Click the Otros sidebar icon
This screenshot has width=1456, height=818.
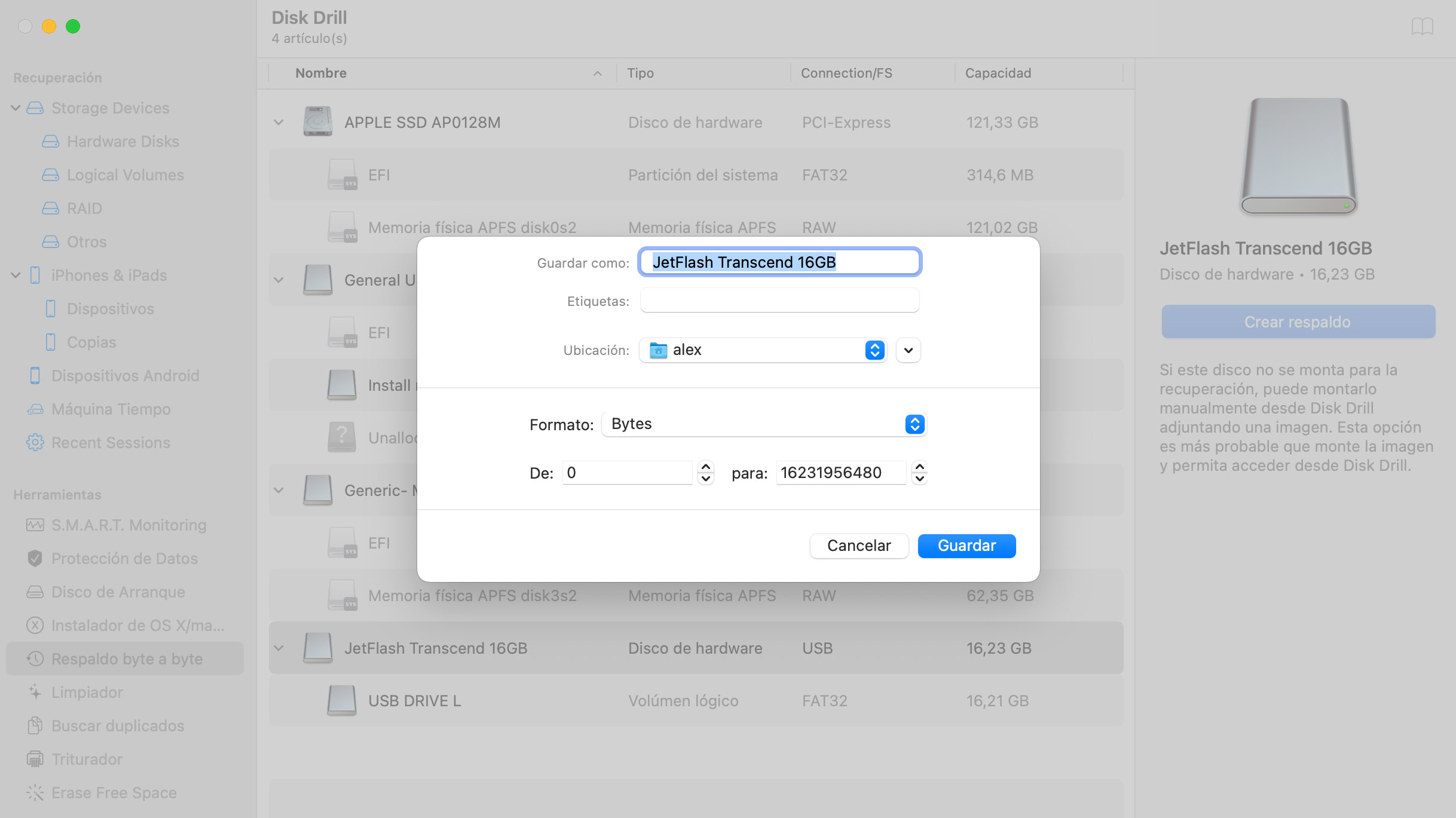point(51,242)
